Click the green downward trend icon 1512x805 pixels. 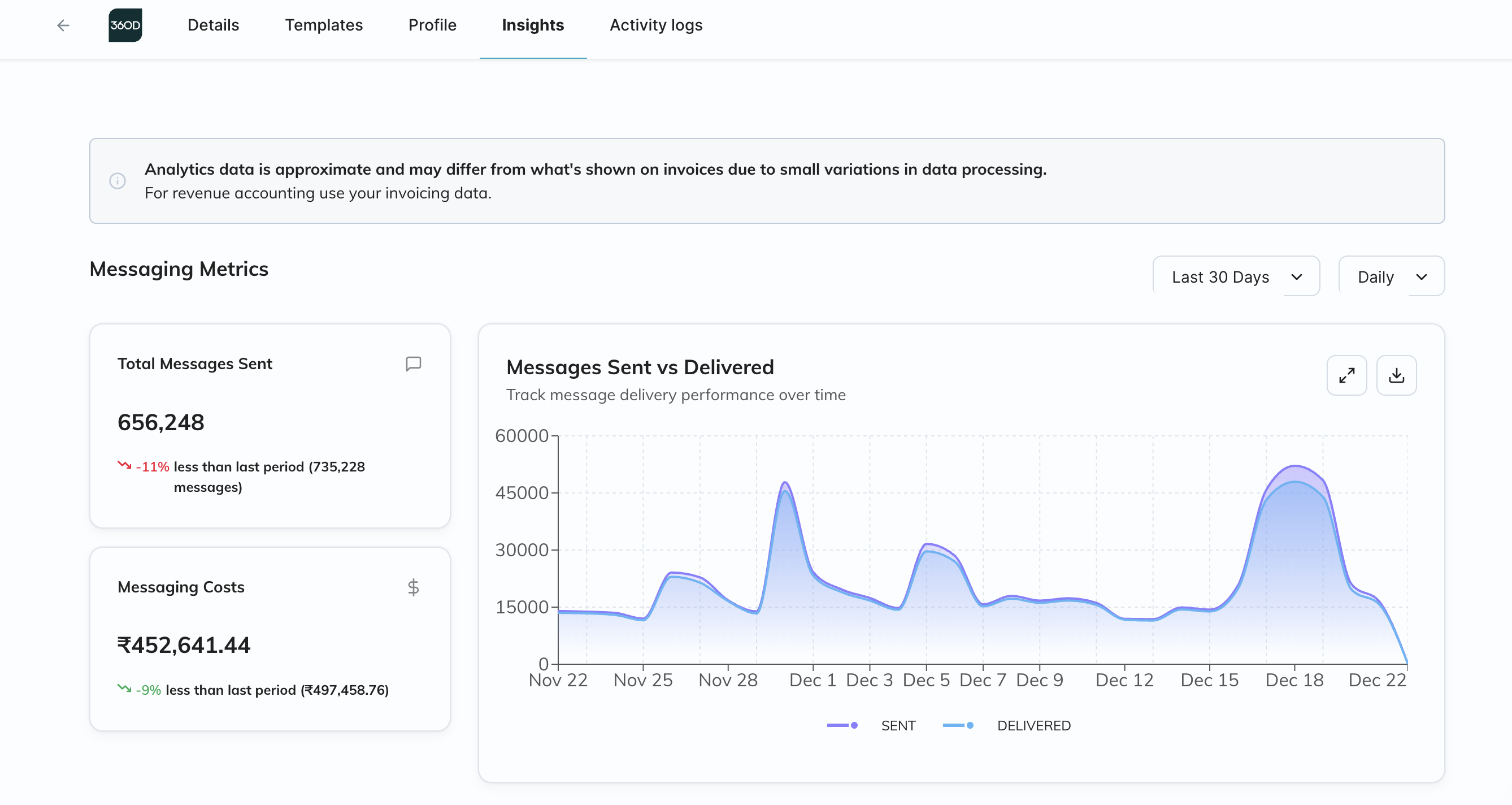[124, 688]
